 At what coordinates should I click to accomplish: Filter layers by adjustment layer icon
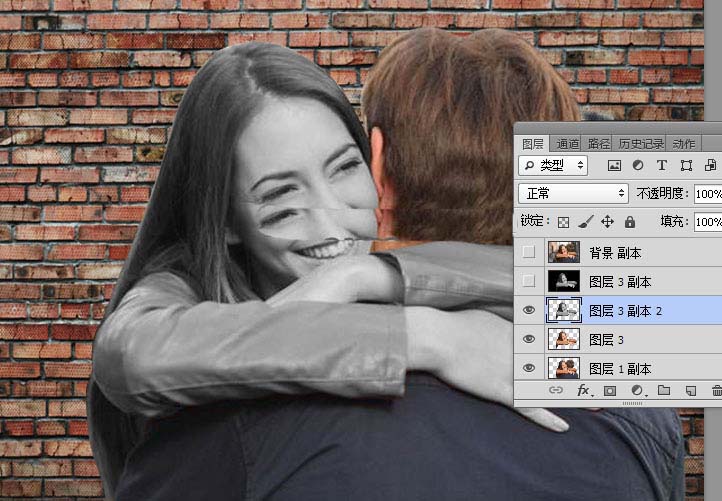pyautogui.click(x=638, y=165)
